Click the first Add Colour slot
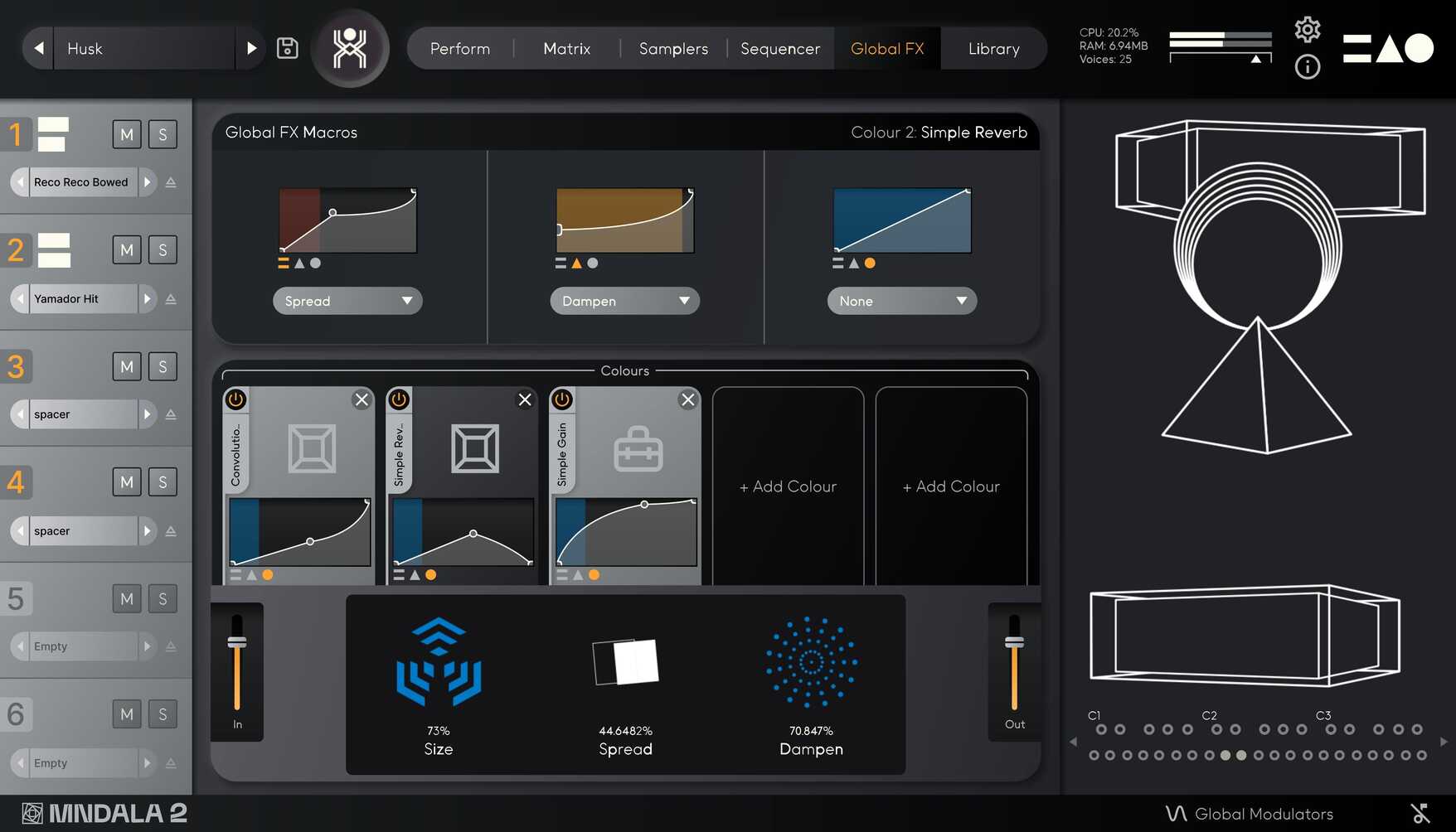The image size is (1456, 832). [x=788, y=486]
